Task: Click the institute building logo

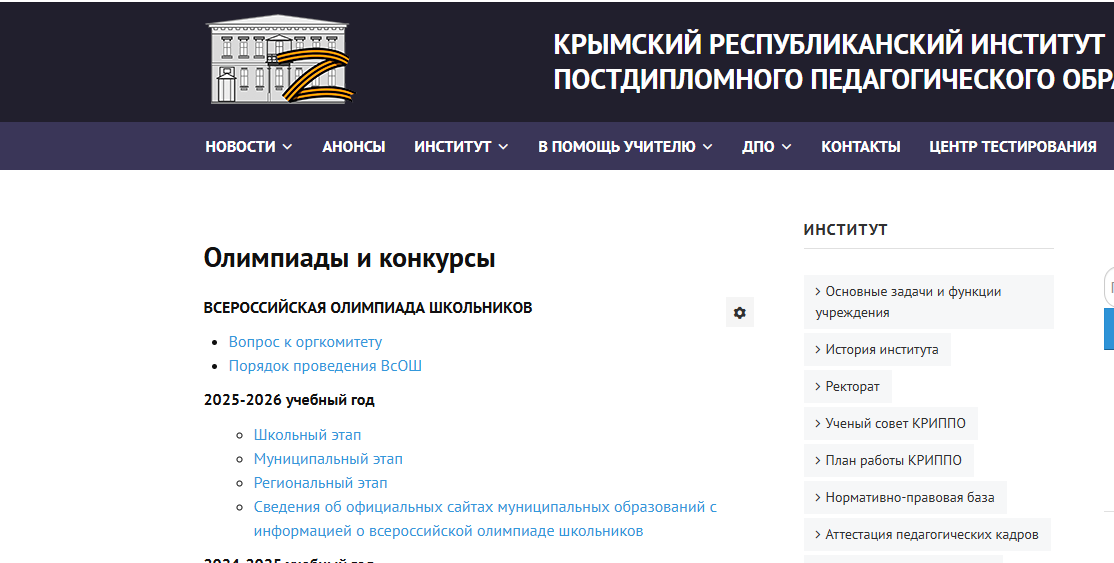Action: point(280,60)
